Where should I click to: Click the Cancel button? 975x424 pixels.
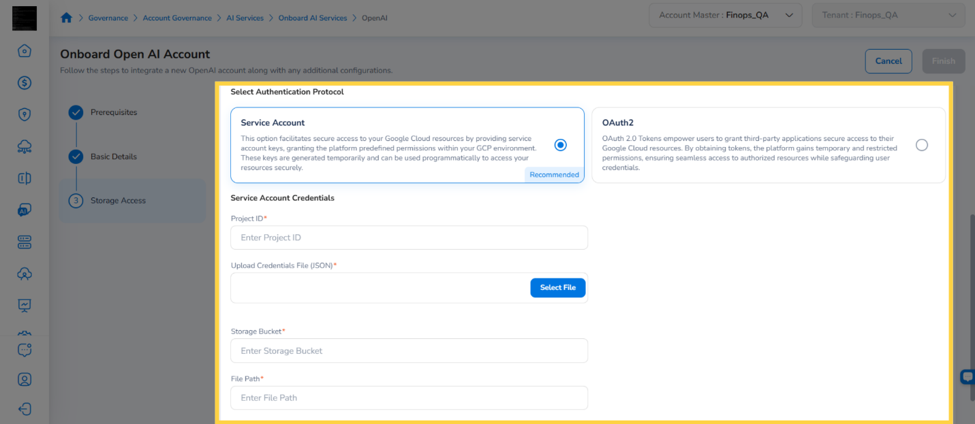(x=888, y=61)
